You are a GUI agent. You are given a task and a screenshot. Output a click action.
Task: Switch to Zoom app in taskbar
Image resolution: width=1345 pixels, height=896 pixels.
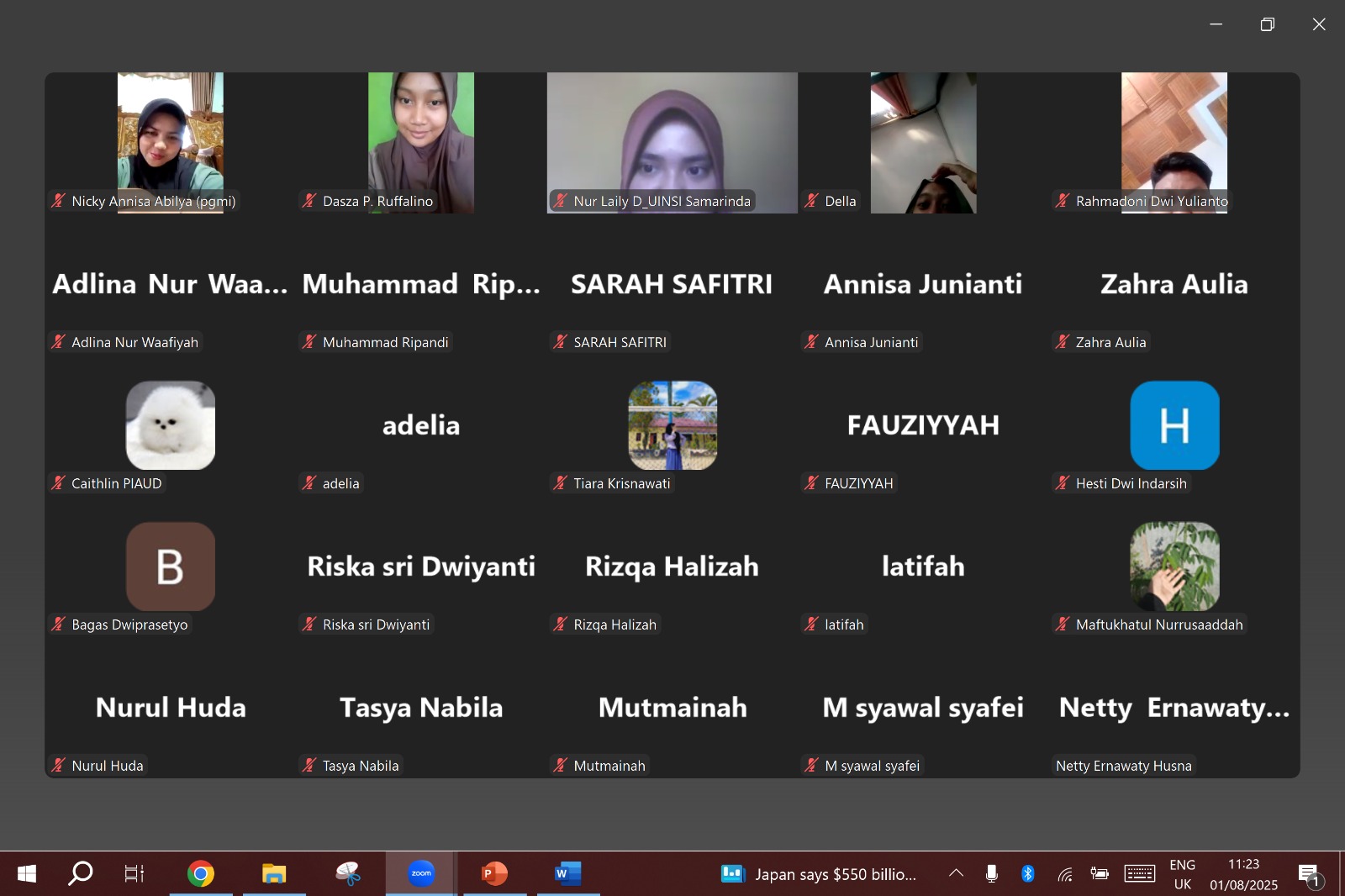click(421, 873)
